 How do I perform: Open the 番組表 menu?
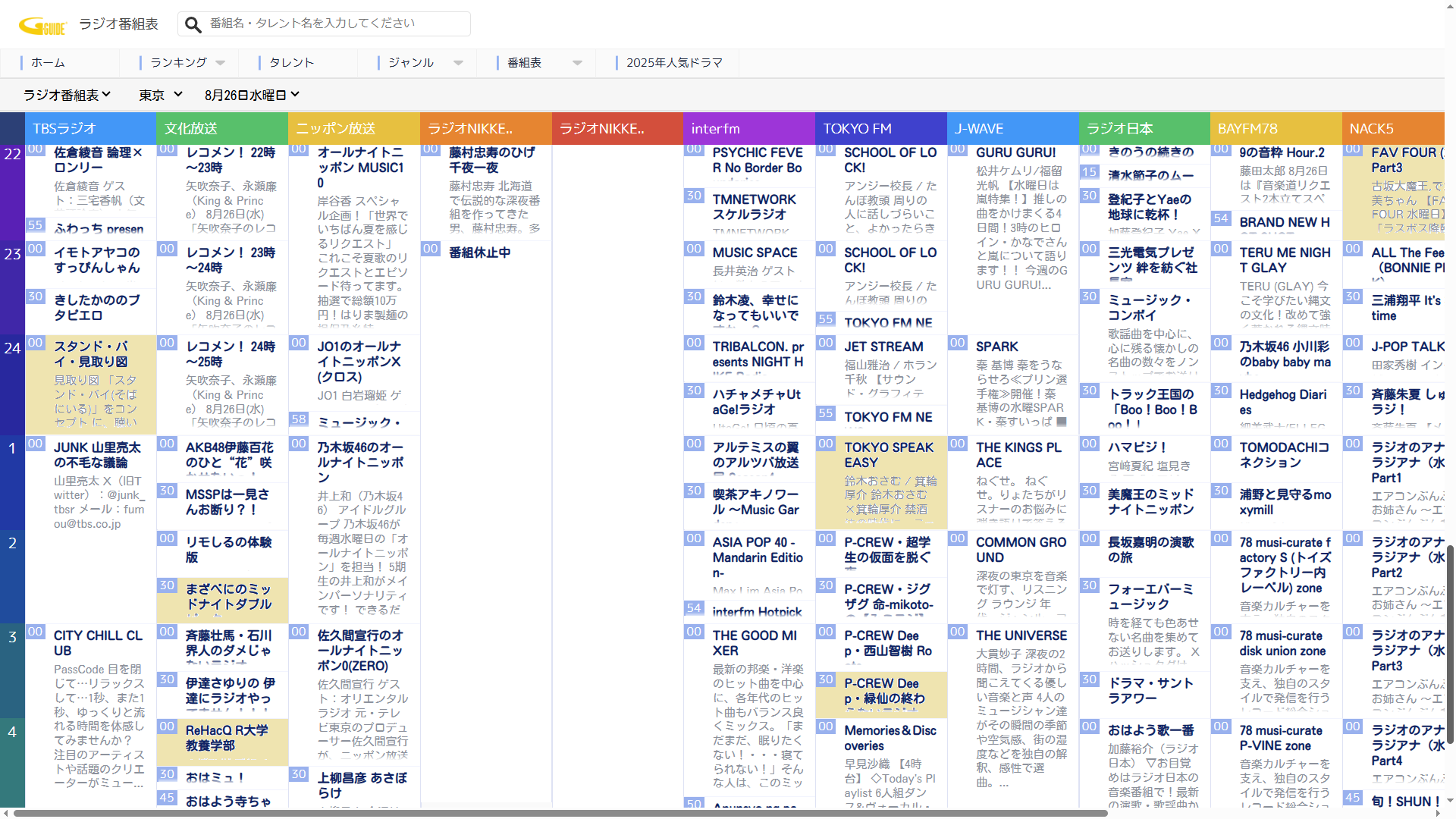click(525, 63)
